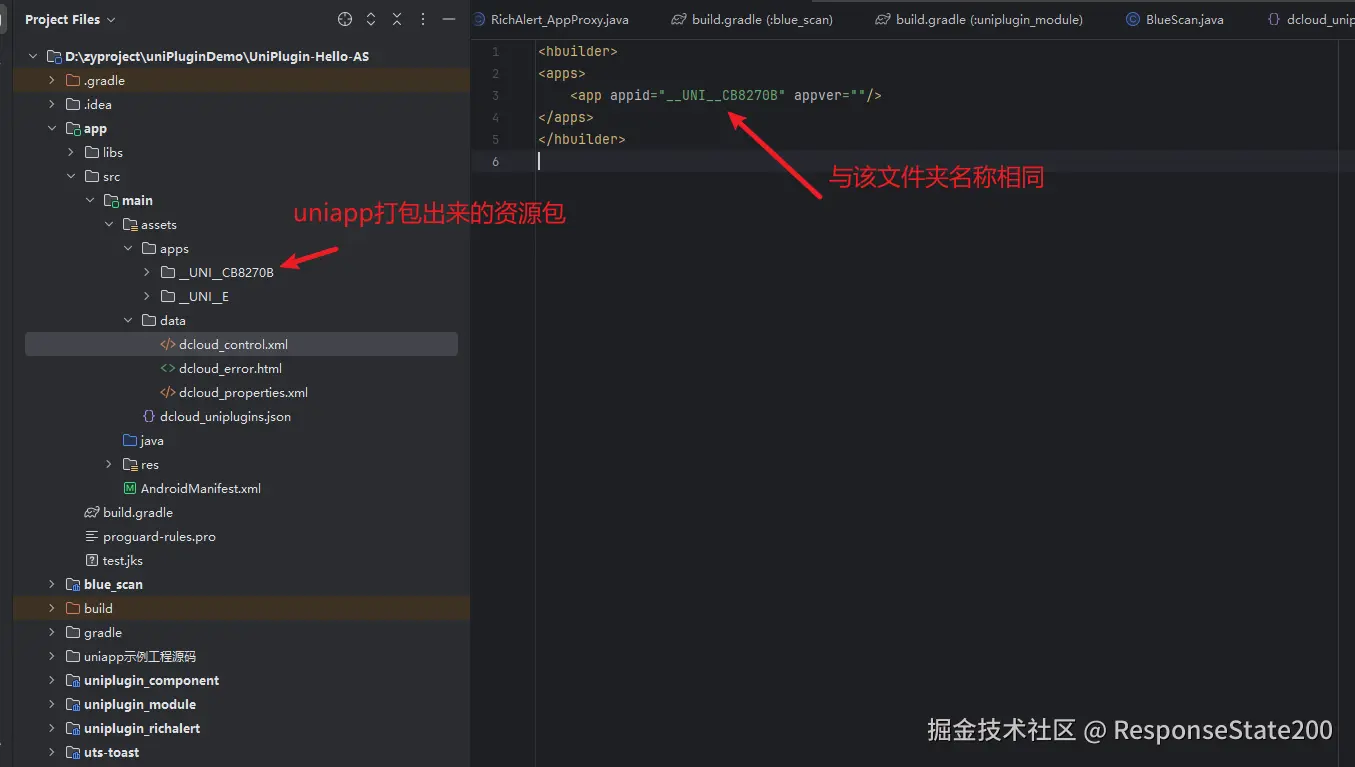This screenshot has width=1355, height=767.
Task: Collapse the apps folder chevron
Action: (x=128, y=248)
